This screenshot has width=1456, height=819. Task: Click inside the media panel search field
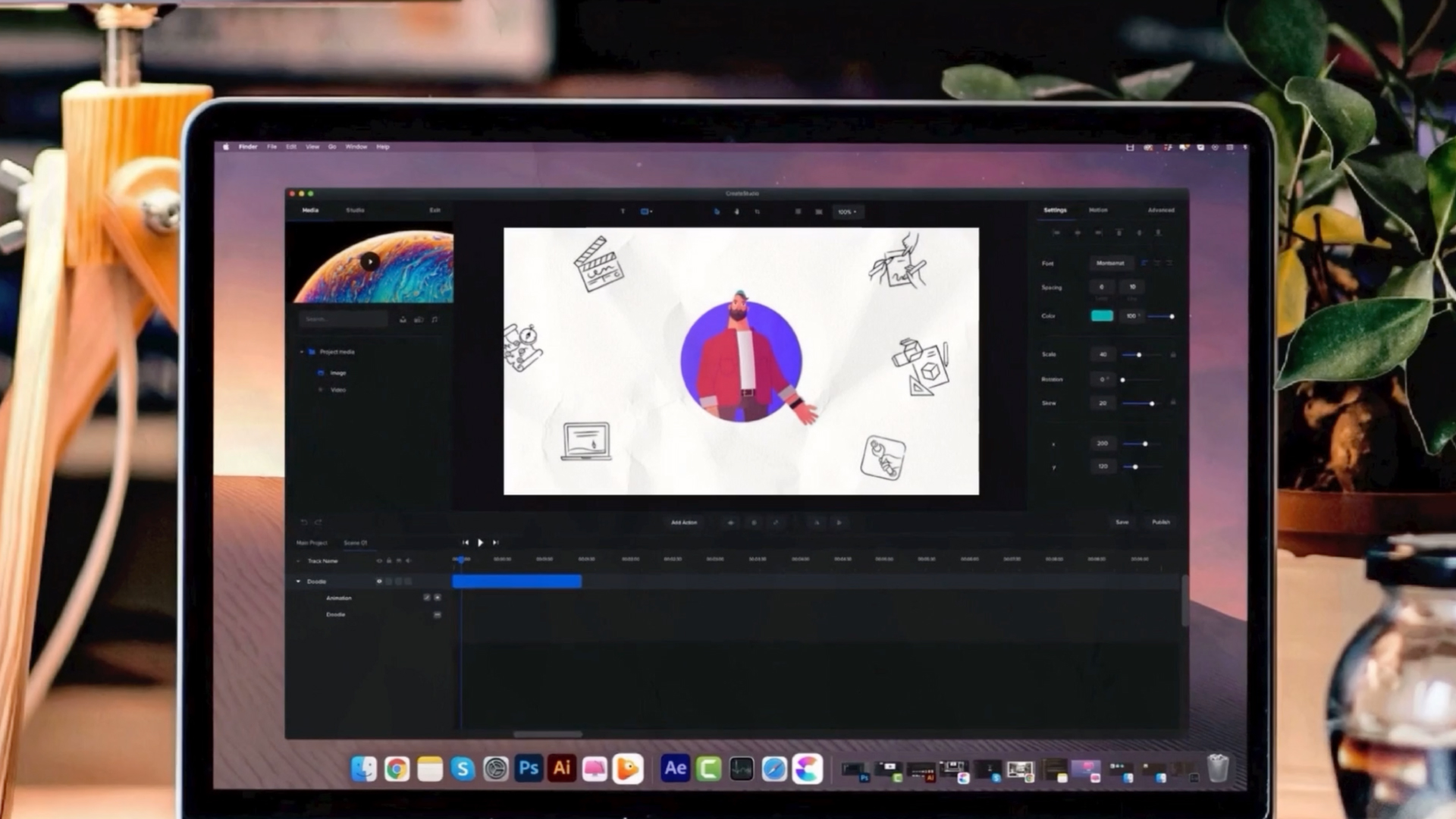[x=343, y=318]
